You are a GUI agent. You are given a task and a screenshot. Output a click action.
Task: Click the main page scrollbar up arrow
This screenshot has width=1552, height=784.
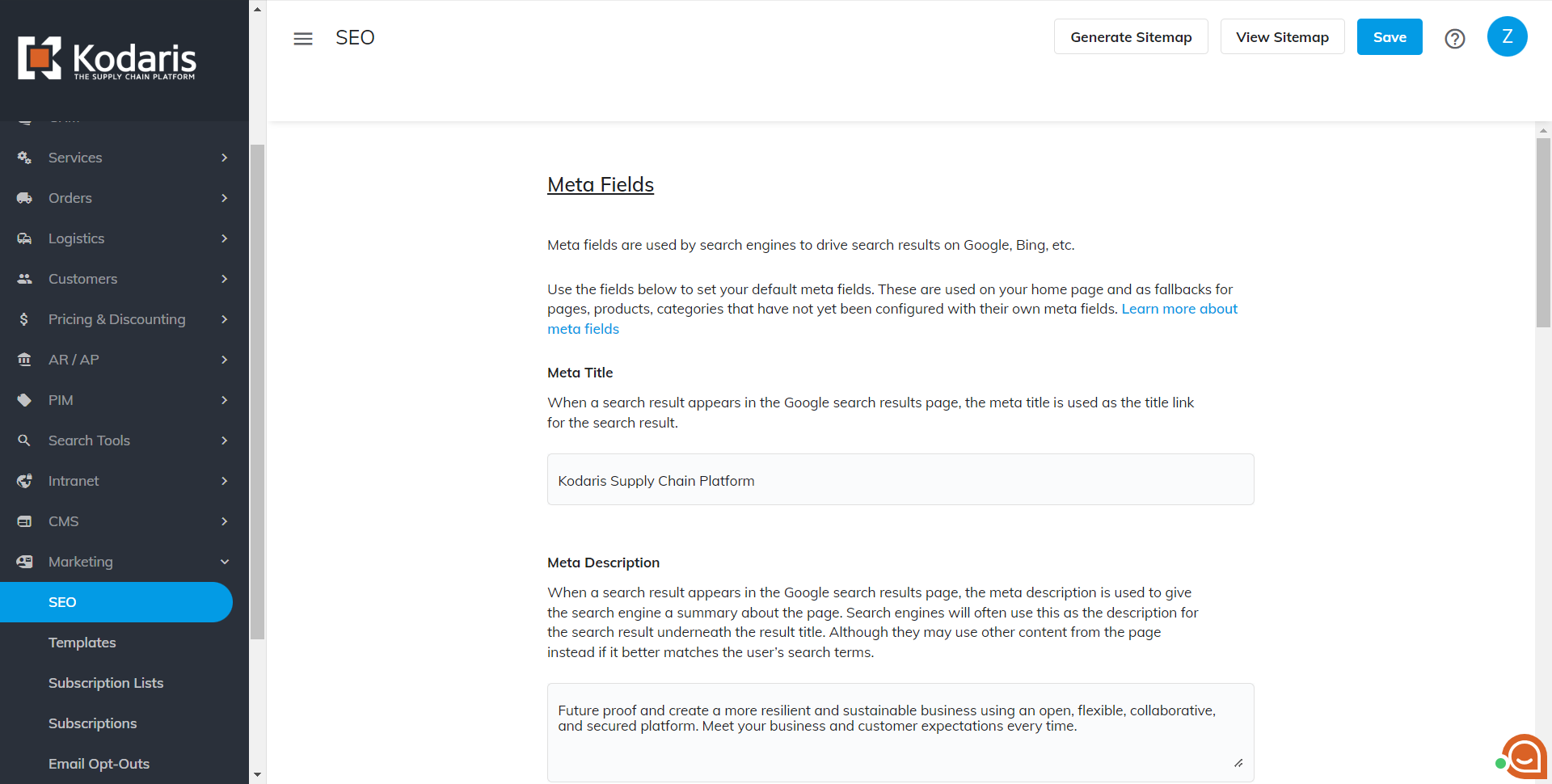(x=1543, y=130)
